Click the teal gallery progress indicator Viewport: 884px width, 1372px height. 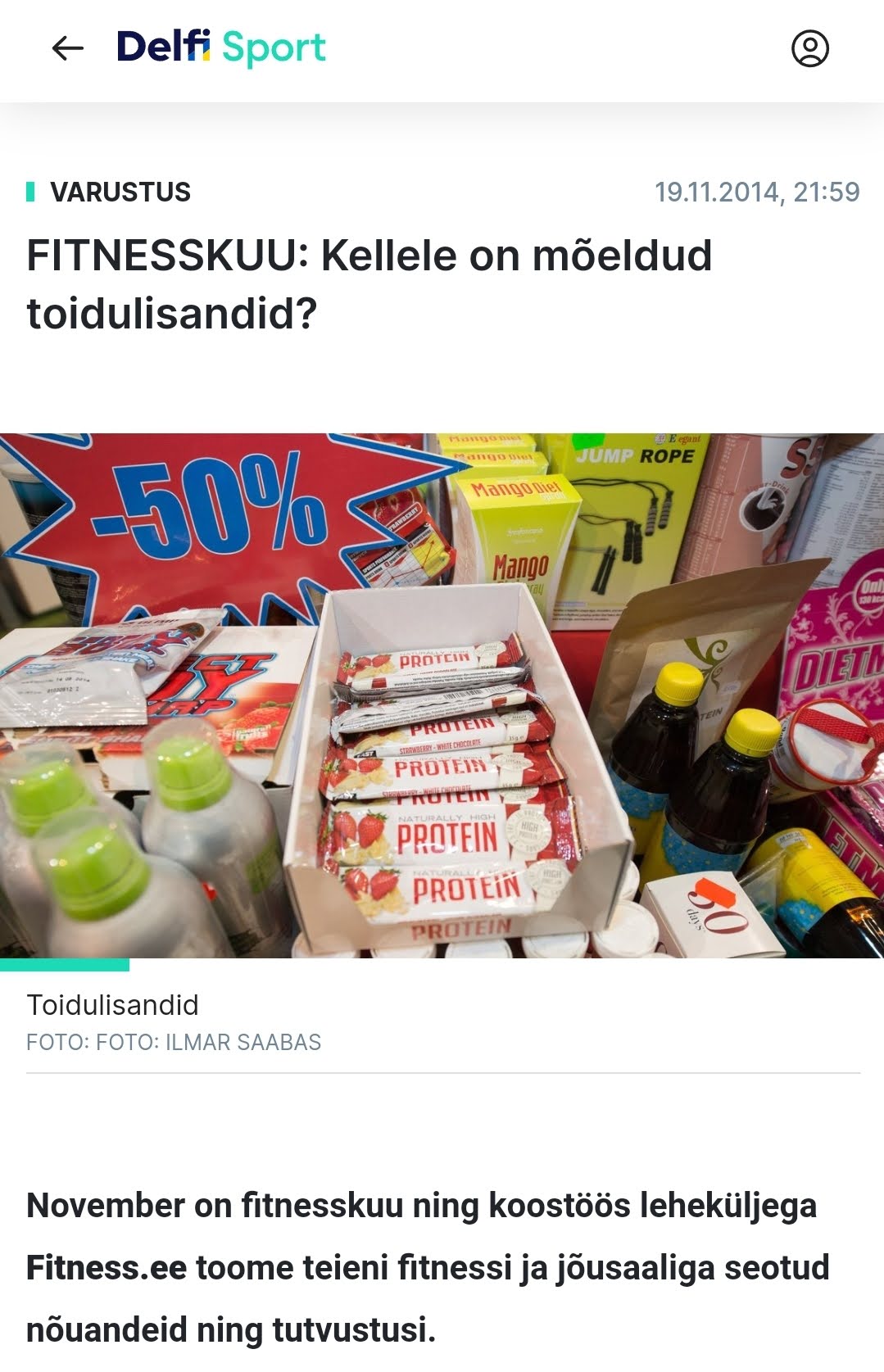coord(65,965)
